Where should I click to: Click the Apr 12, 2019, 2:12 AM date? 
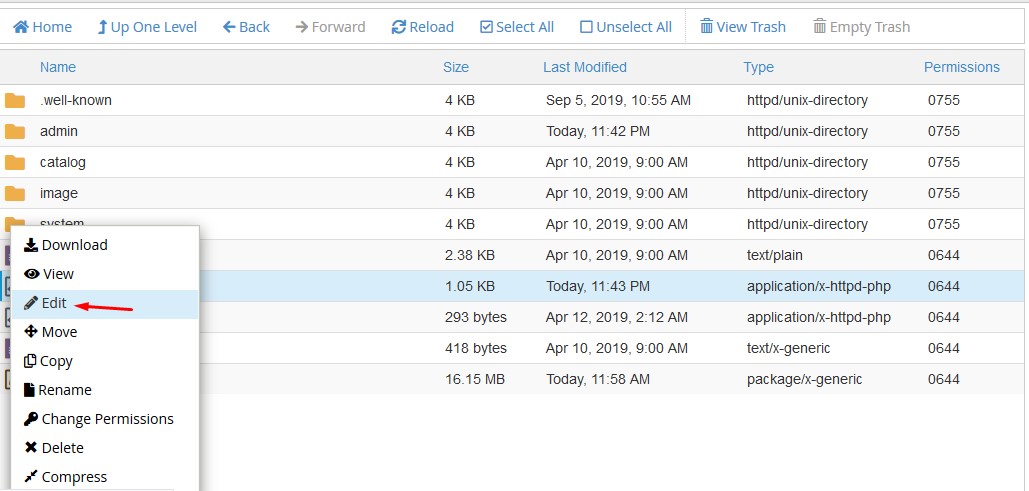click(617, 317)
